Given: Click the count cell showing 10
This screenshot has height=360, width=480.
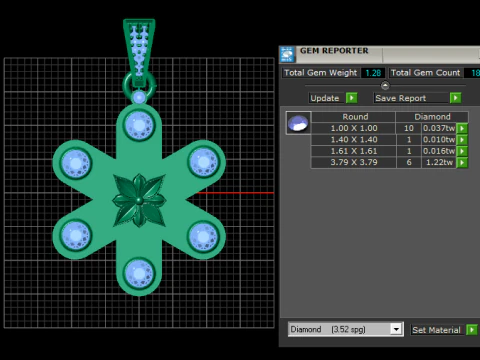Looking at the screenshot, I should [x=409, y=128].
